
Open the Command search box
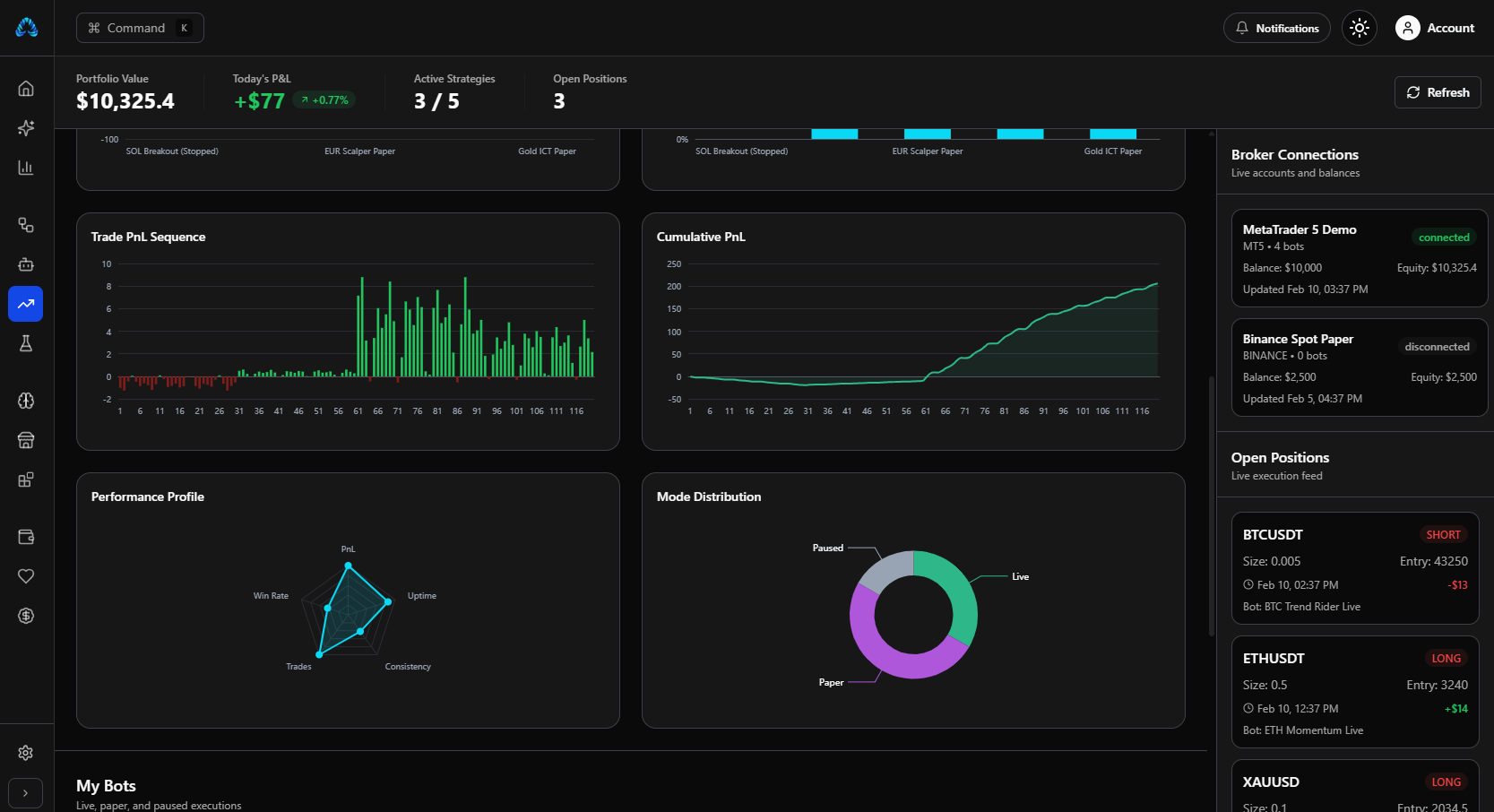140,28
